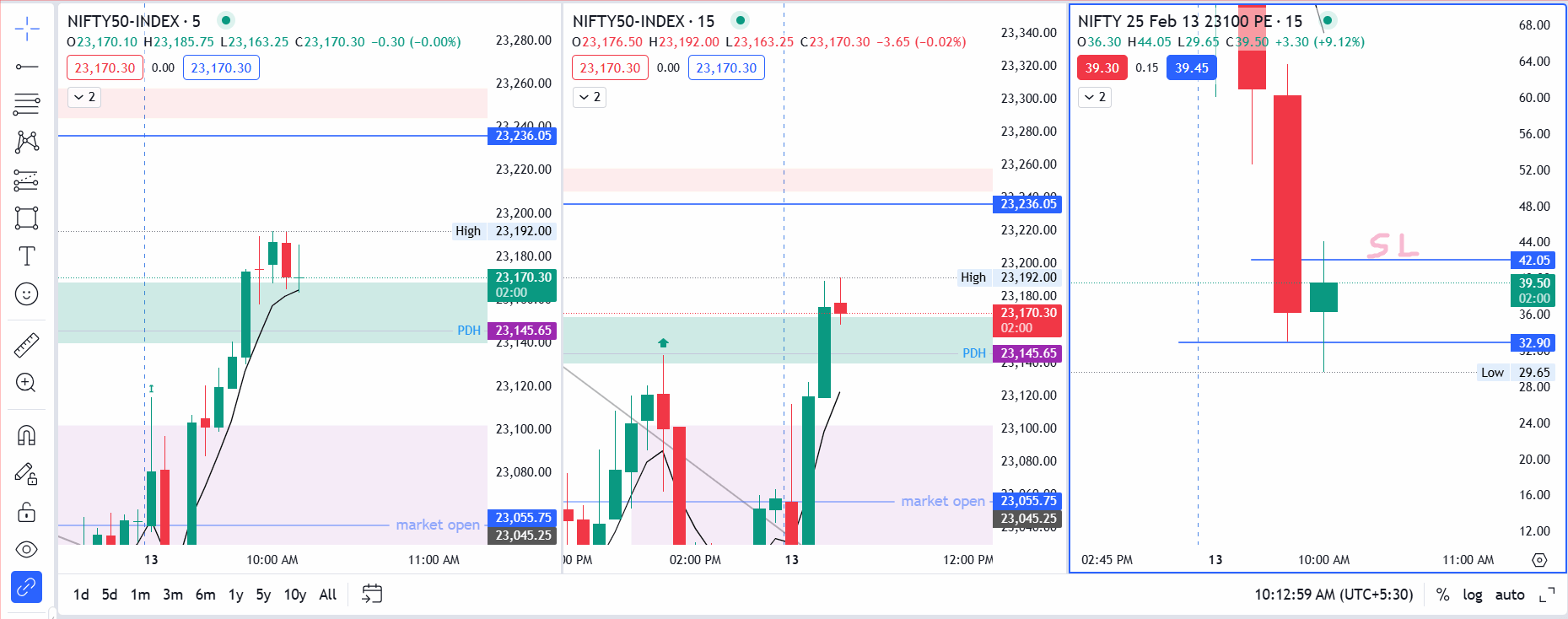Screen dimensions: 1568x619
Task: Click the buy button on NIFTY50 15-minute chart
Action: (x=726, y=68)
